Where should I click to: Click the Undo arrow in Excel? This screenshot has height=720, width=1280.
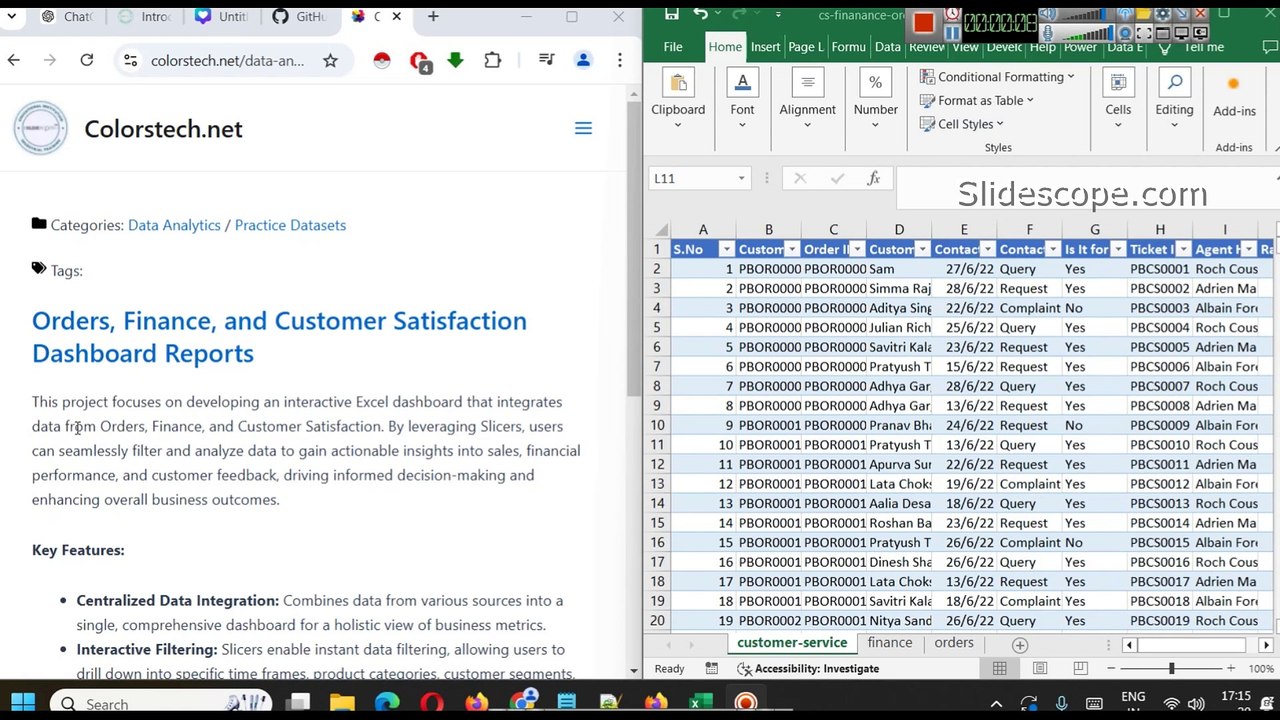tap(700, 14)
